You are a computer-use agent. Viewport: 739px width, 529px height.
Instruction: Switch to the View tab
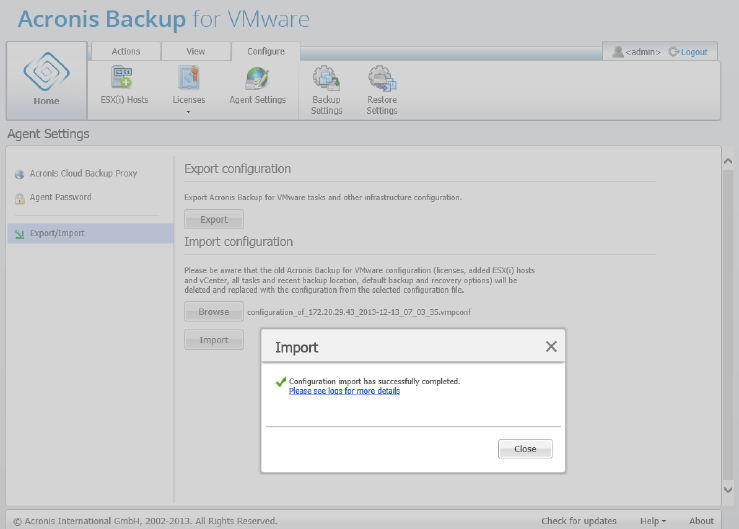tap(196, 51)
